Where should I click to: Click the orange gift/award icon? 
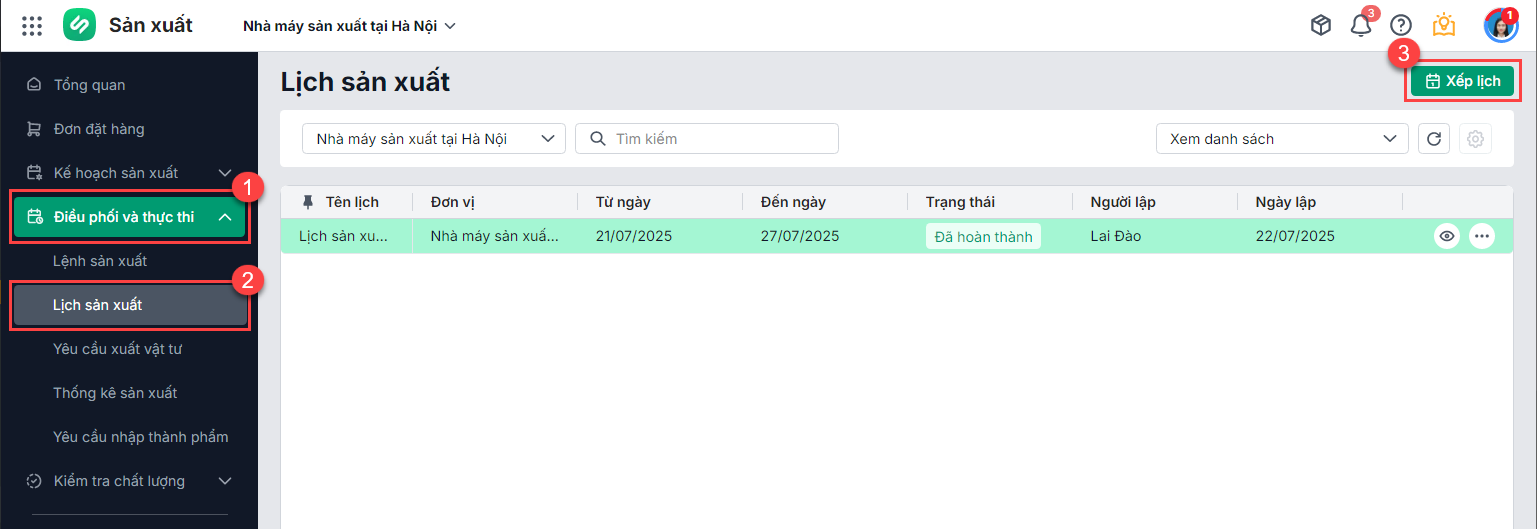pyautogui.click(x=1443, y=25)
